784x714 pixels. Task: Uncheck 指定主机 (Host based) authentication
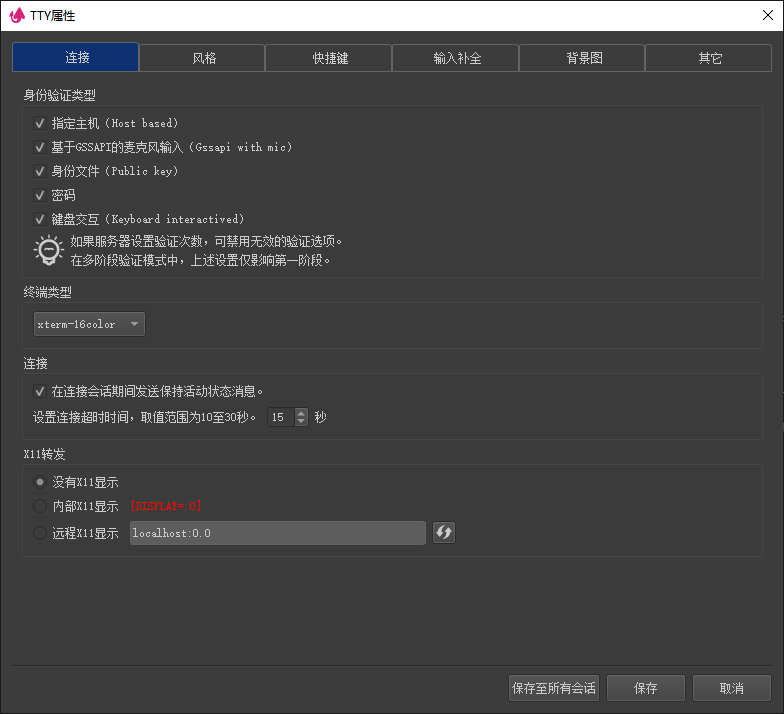40,123
